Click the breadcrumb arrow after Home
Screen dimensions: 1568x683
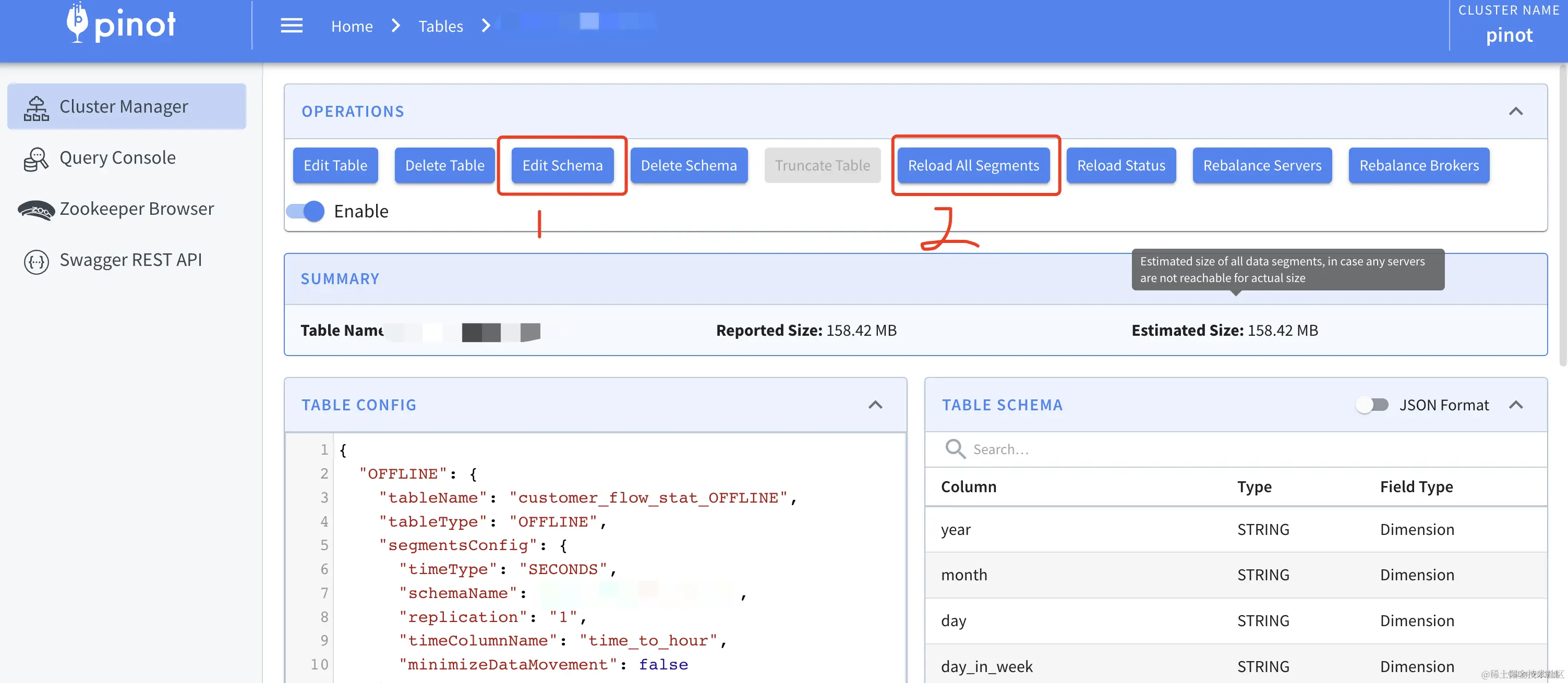[x=396, y=26]
